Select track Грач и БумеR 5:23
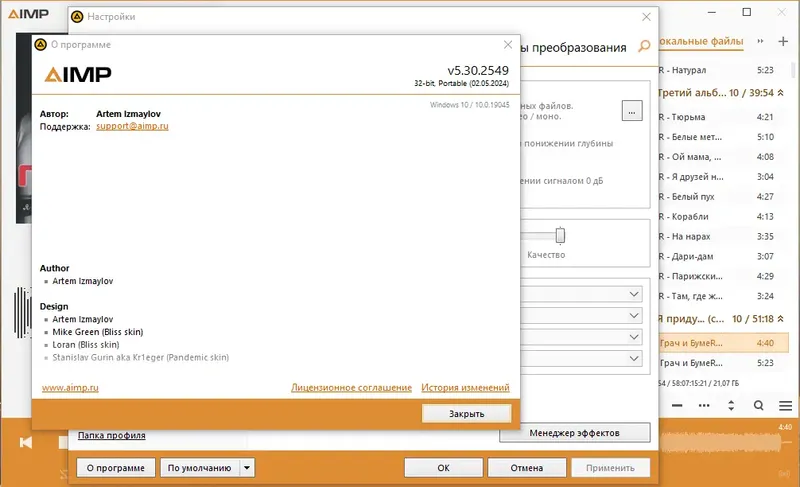Viewport: 800px width, 487px height. [x=723, y=363]
